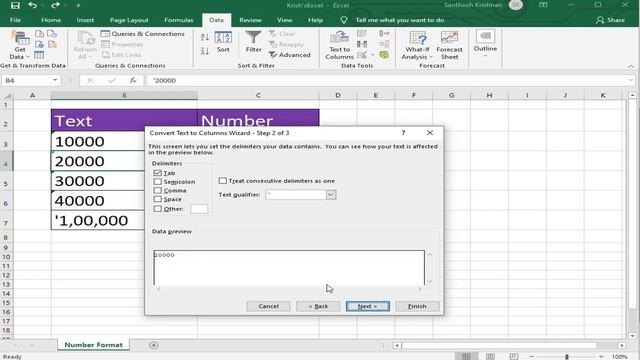Select cell containing '1,00,000
The width and height of the screenshot is (640, 360).
click(x=98, y=220)
